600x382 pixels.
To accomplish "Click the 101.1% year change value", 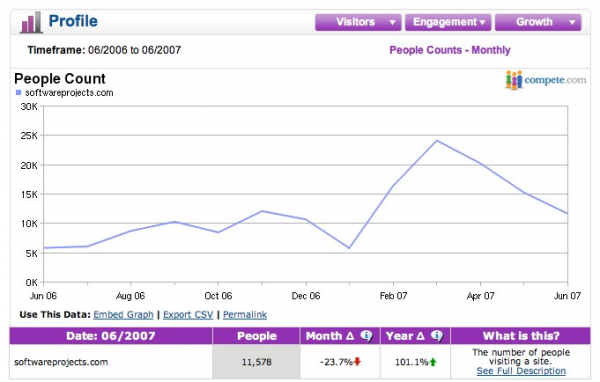I will (411, 362).
